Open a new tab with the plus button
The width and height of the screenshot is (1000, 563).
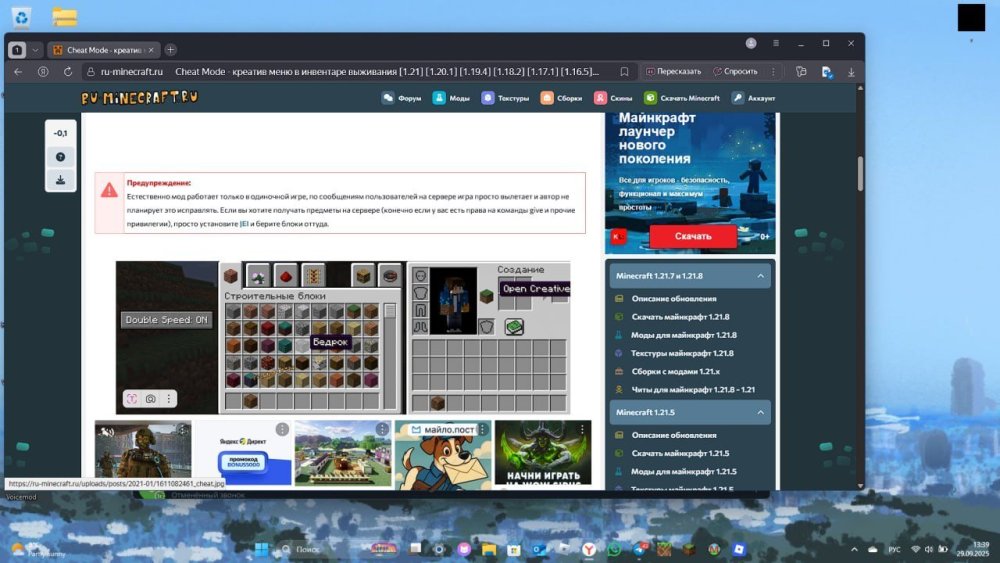pyautogui.click(x=170, y=50)
